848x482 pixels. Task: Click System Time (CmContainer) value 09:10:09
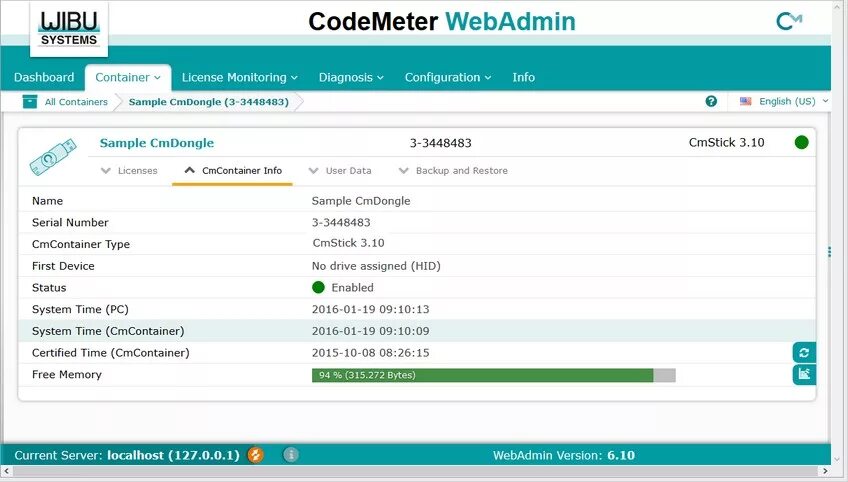coord(370,331)
